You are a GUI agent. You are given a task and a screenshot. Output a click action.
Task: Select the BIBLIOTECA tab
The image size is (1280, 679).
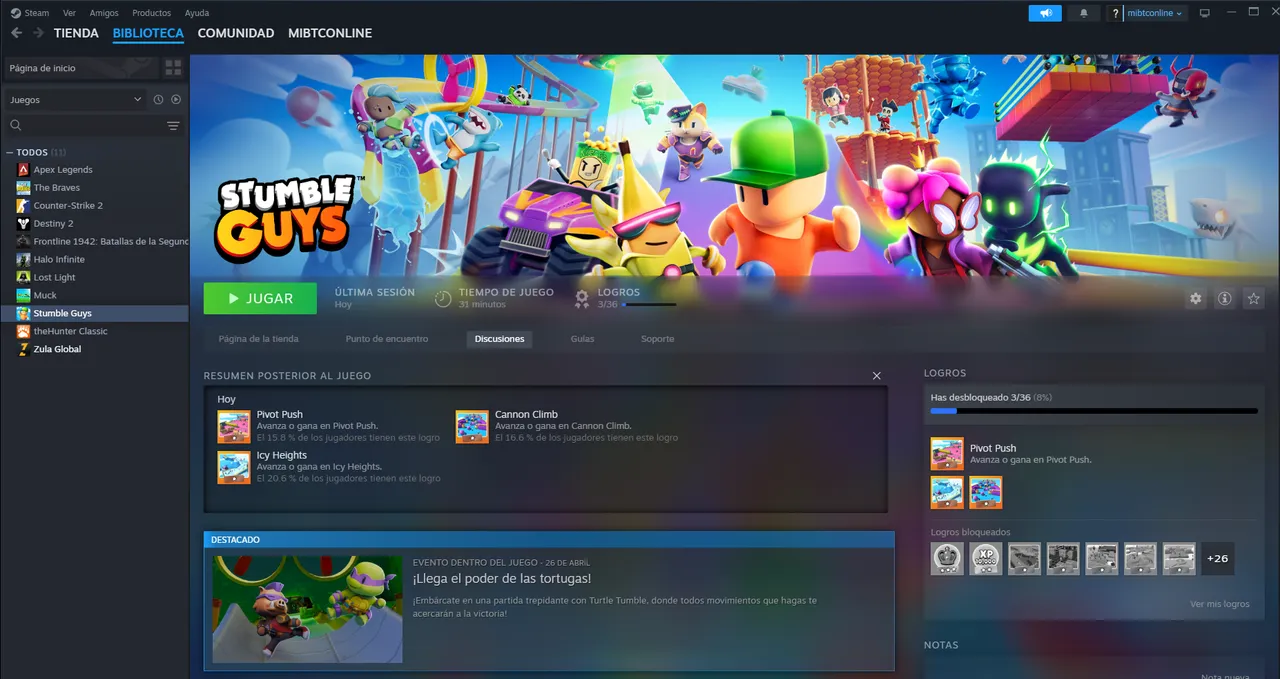click(x=148, y=33)
